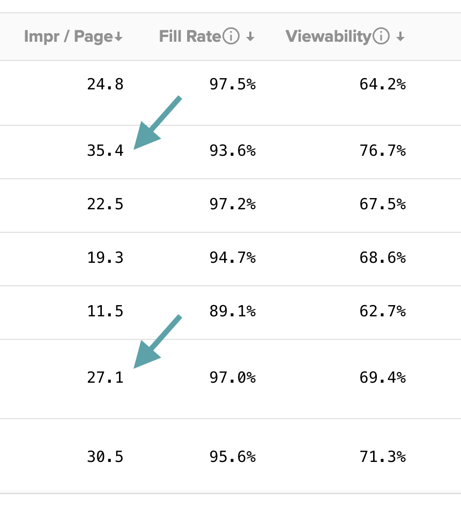Click the 24.8 Impr / Page cell
Viewport: 461px width, 516px height.
tap(105, 84)
